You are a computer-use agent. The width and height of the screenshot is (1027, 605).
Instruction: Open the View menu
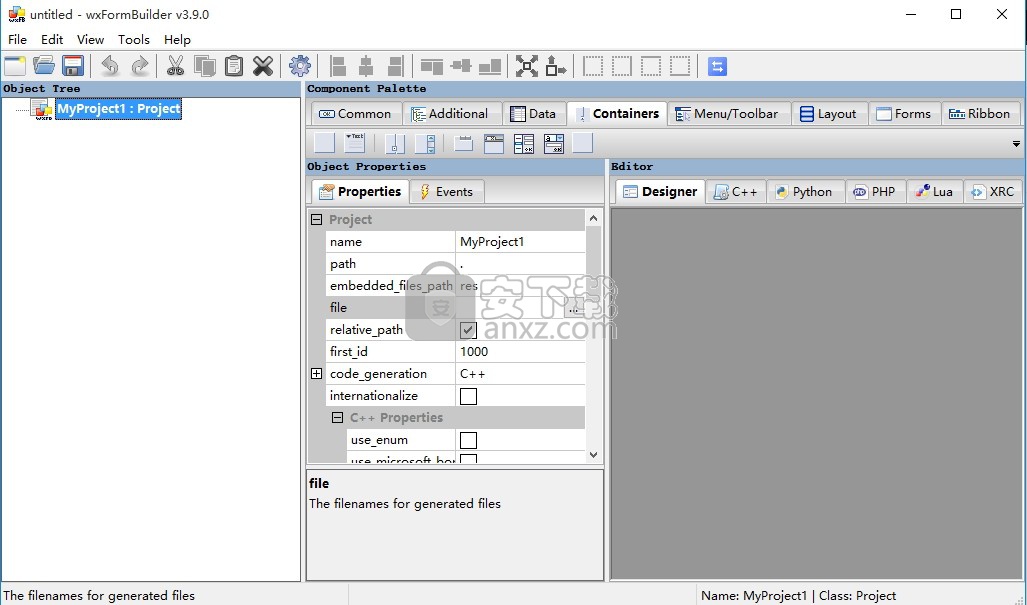click(90, 39)
